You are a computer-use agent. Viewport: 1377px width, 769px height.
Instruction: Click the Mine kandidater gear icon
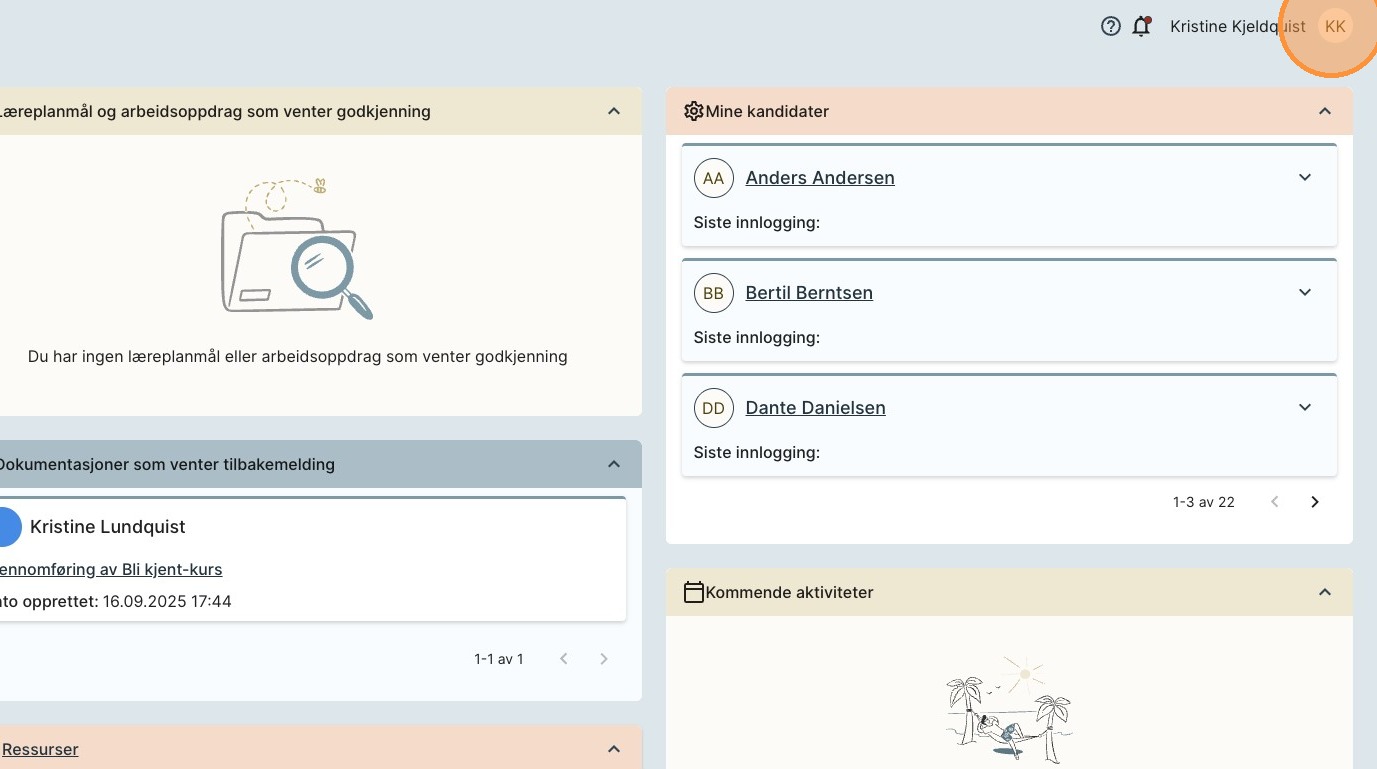[693, 111]
